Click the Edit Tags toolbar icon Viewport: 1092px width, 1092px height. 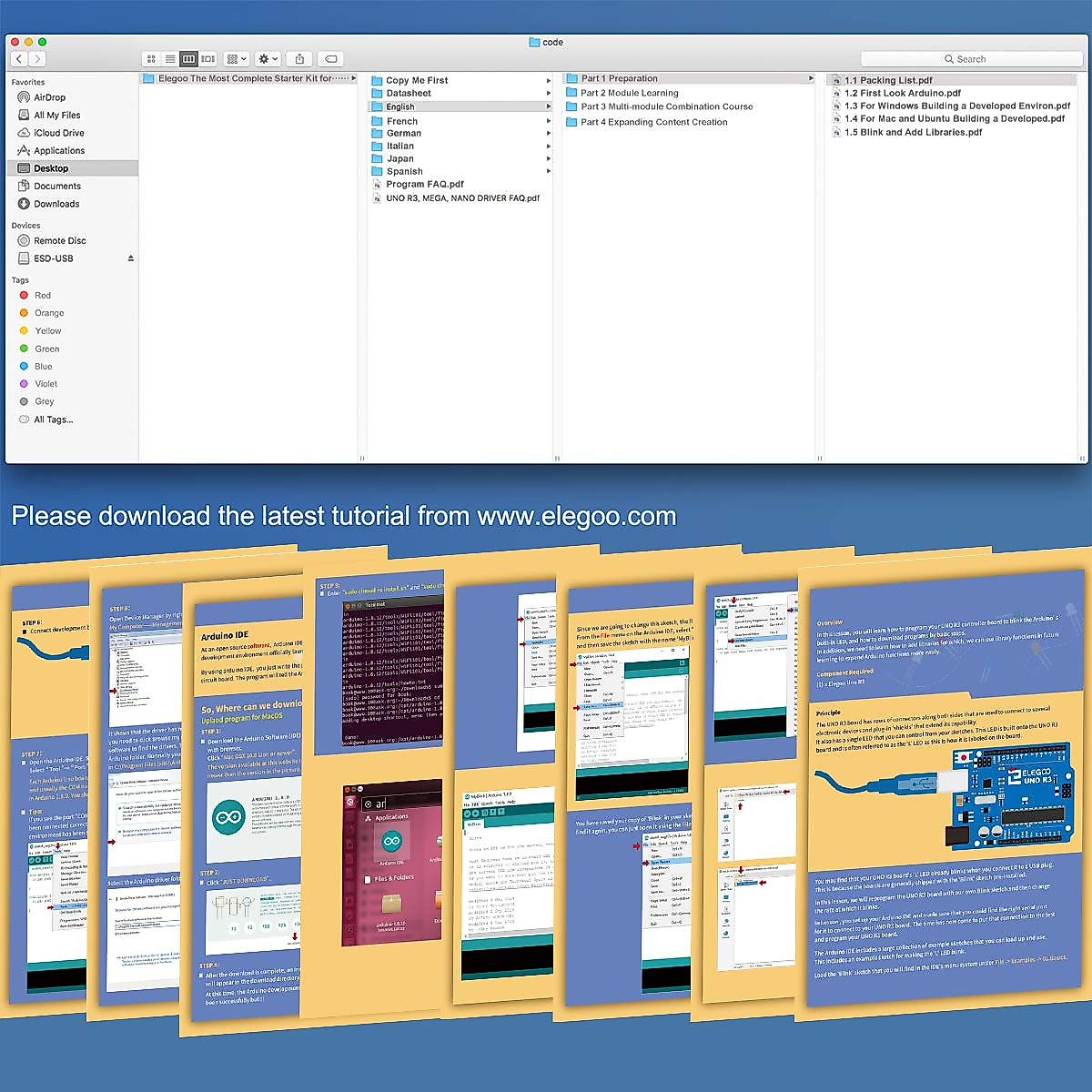click(331, 59)
